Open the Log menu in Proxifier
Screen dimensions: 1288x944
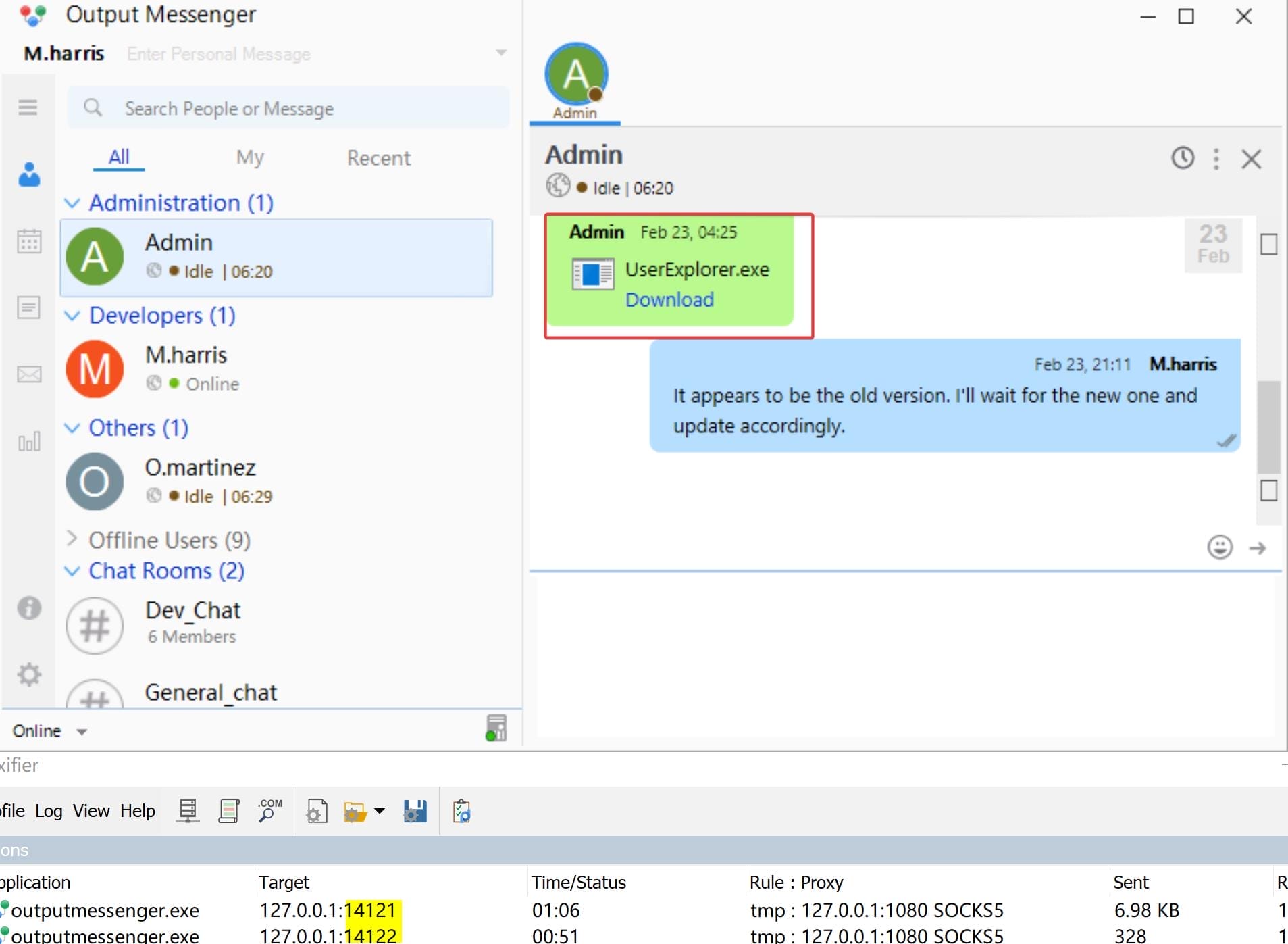point(49,811)
